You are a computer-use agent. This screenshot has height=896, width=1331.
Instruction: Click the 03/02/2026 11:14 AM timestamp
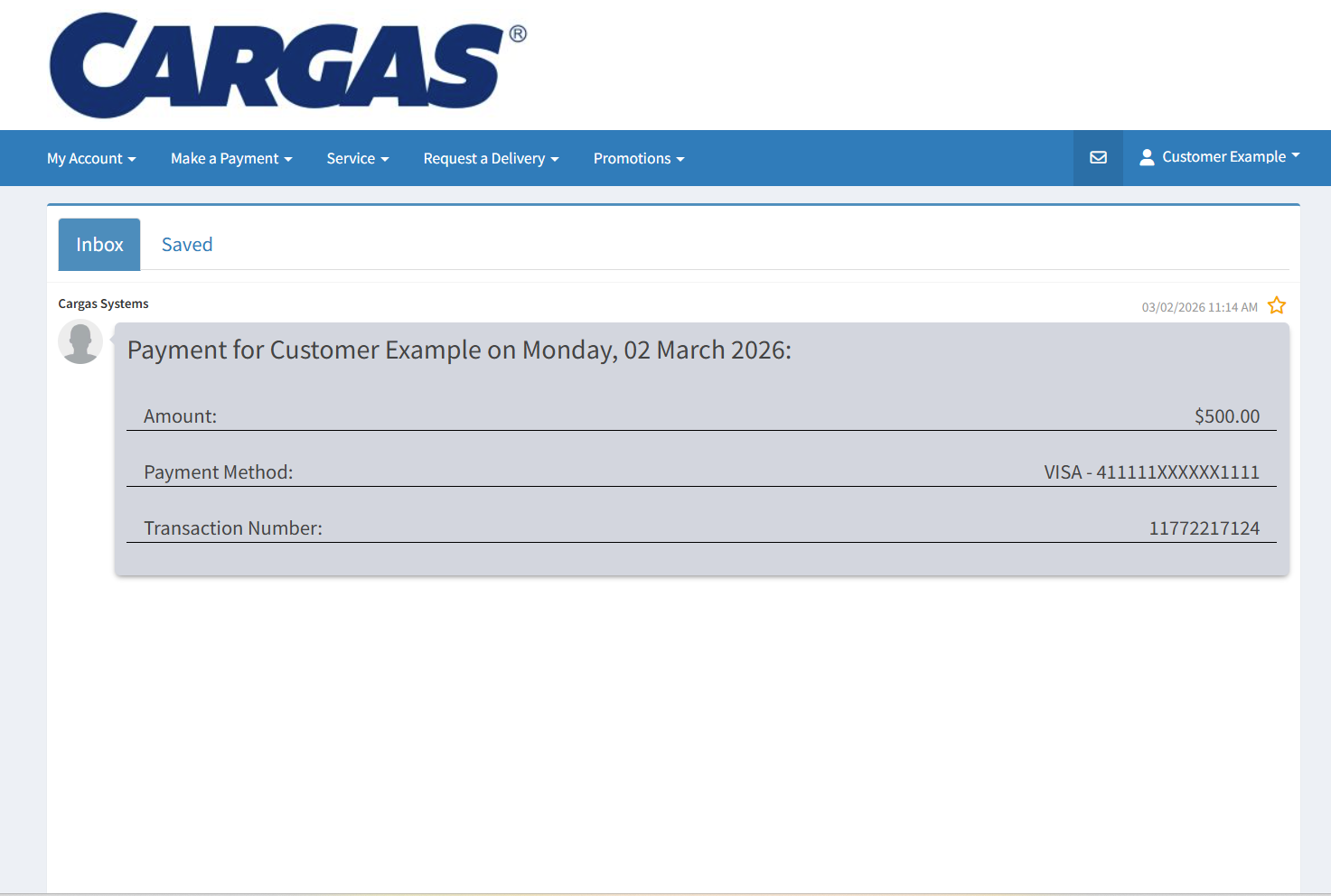click(x=1199, y=308)
